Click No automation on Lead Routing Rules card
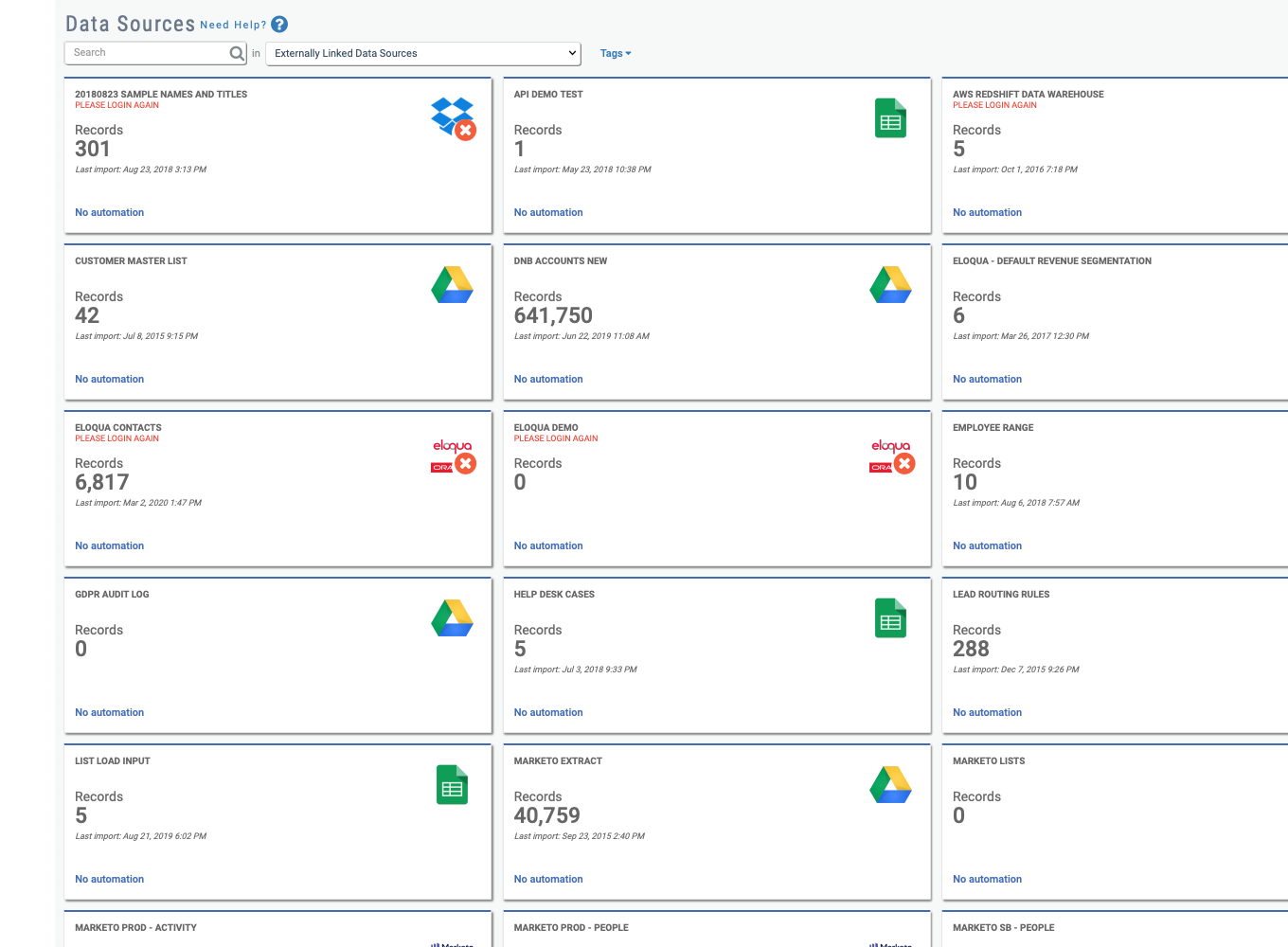 (987, 713)
